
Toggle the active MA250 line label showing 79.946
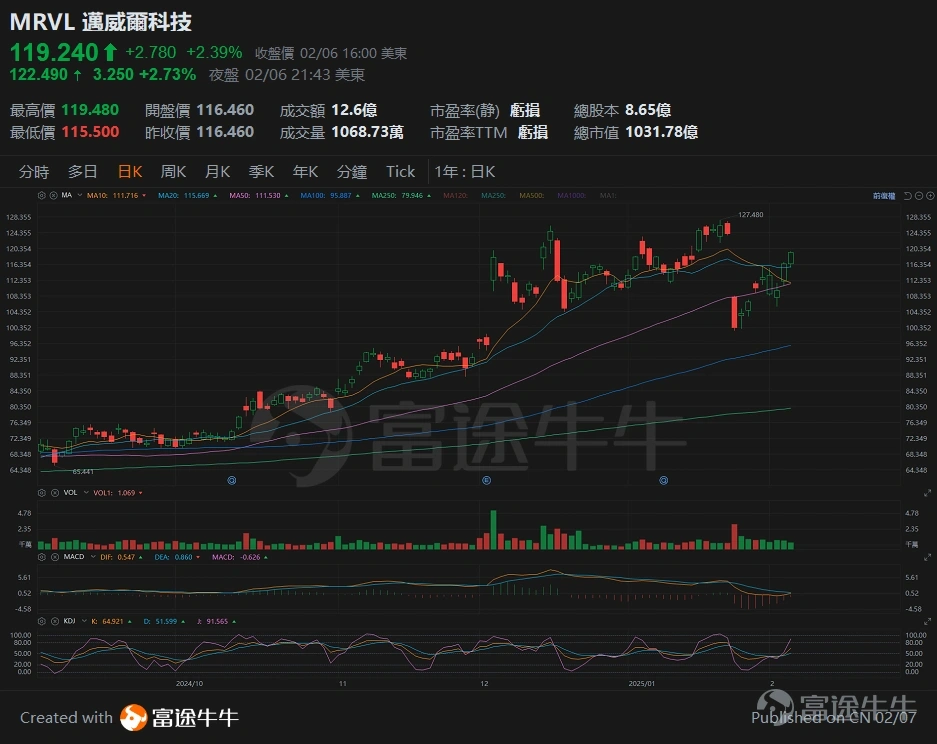click(x=401, y=195)
